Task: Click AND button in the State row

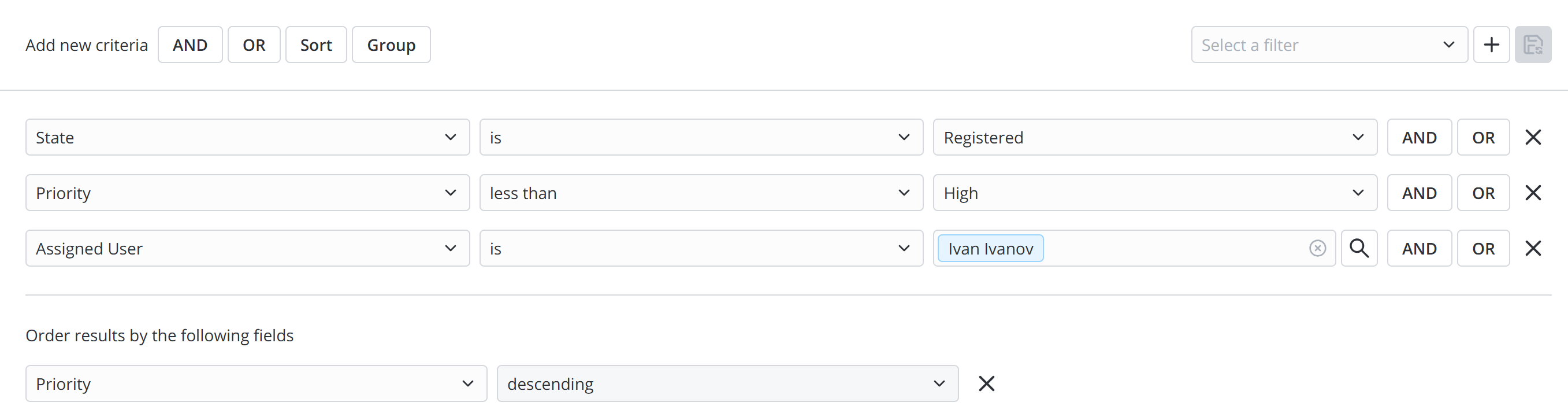Action: click(1419, 137)
